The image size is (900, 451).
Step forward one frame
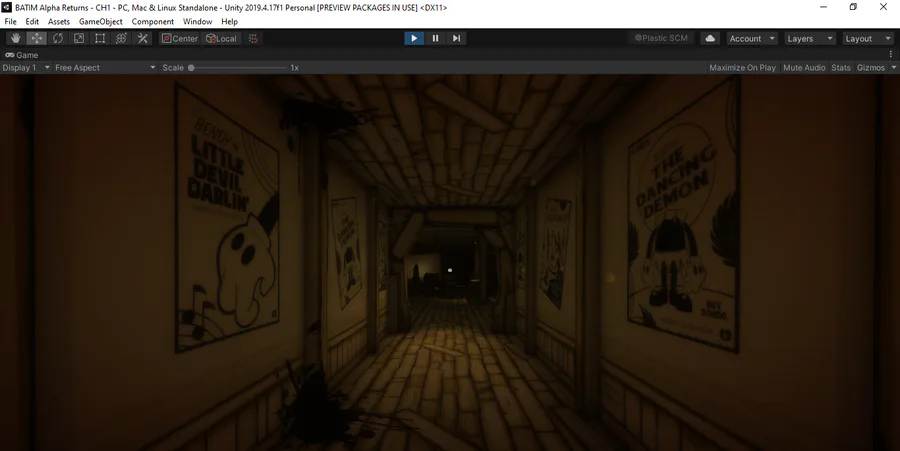[x=456, y=38]
